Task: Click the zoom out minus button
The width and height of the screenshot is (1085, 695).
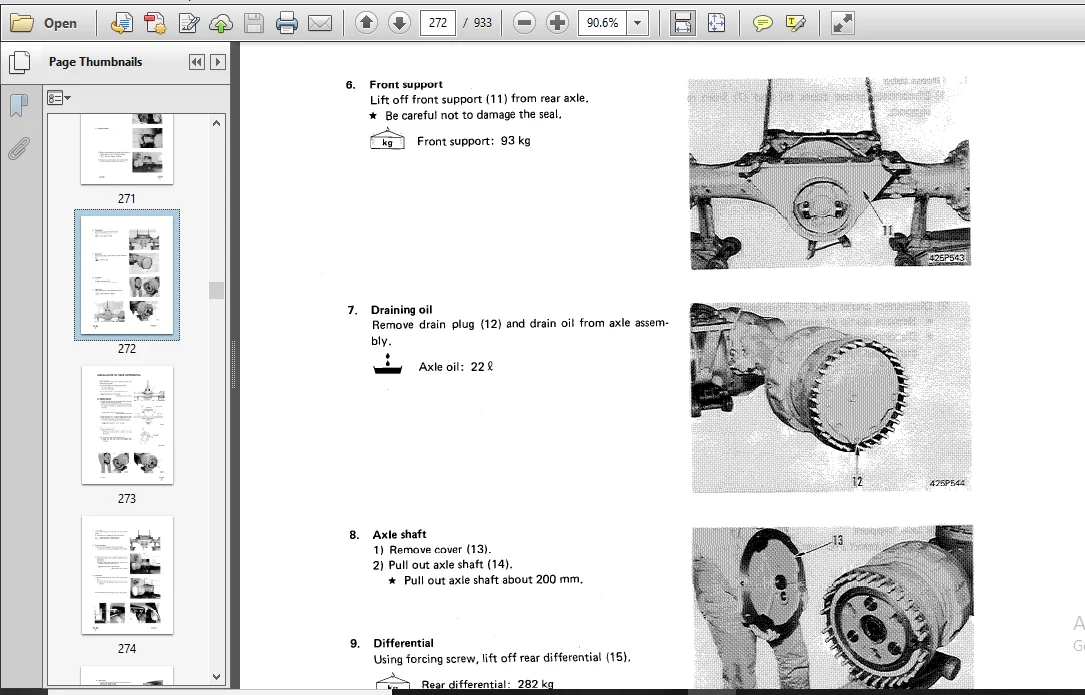Action: coord(525,23)
